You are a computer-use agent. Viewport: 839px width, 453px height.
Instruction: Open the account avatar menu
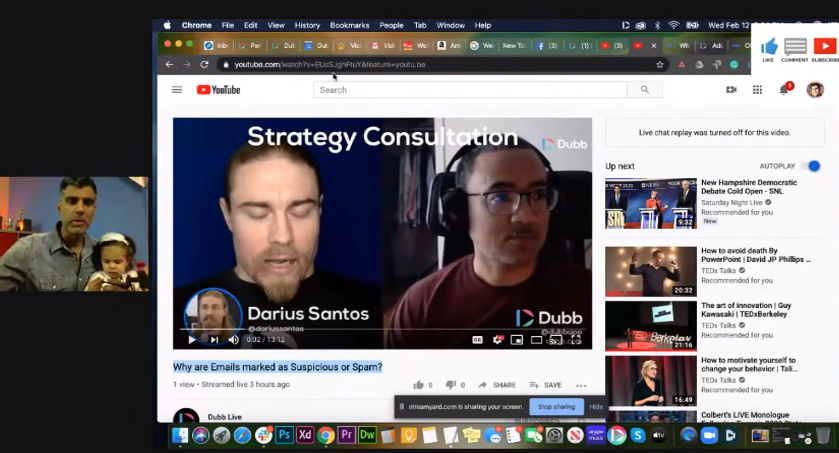[815, 90]
